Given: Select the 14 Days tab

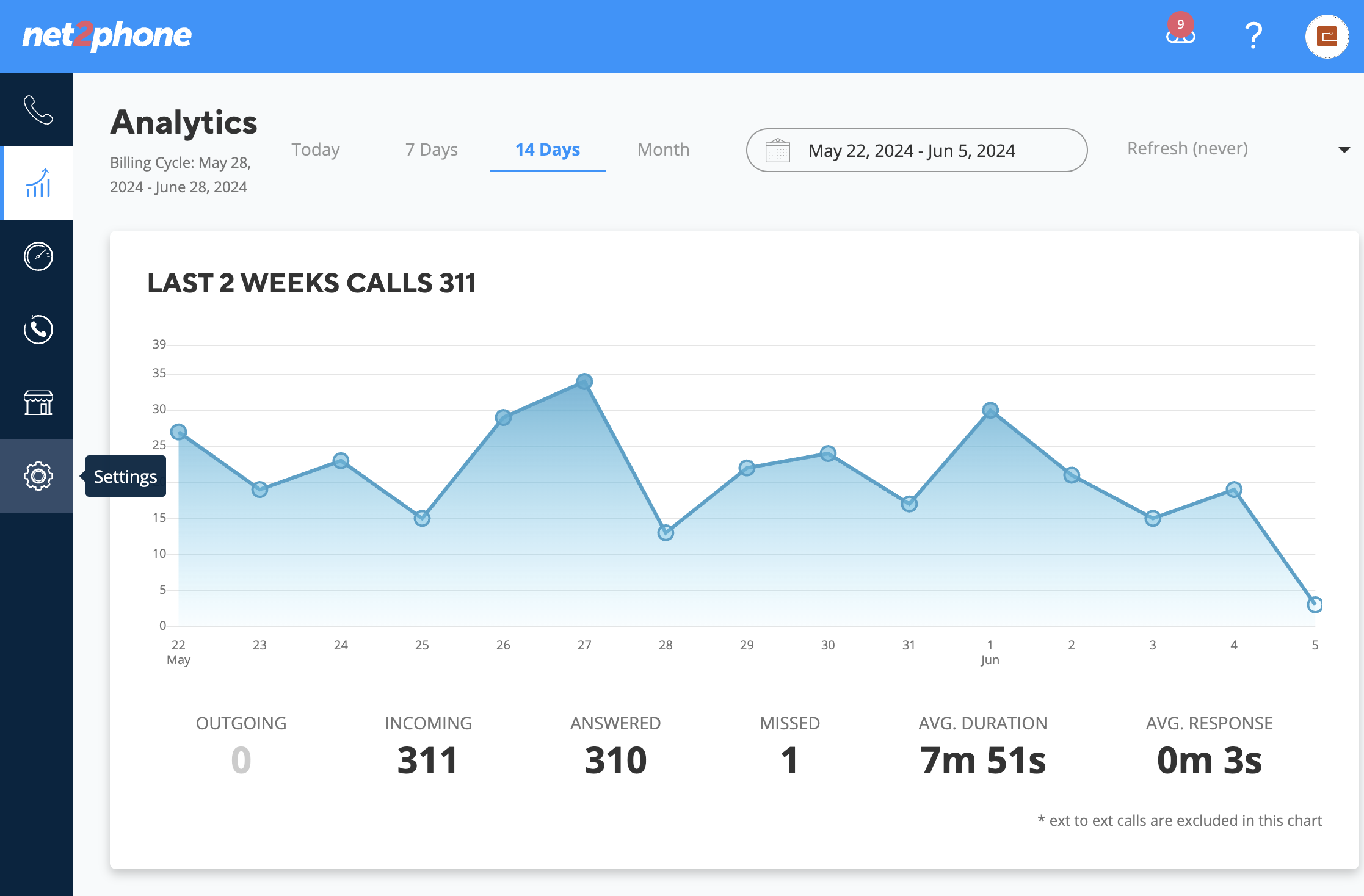Looking at the screenshot, I should (x=548, y=150).
